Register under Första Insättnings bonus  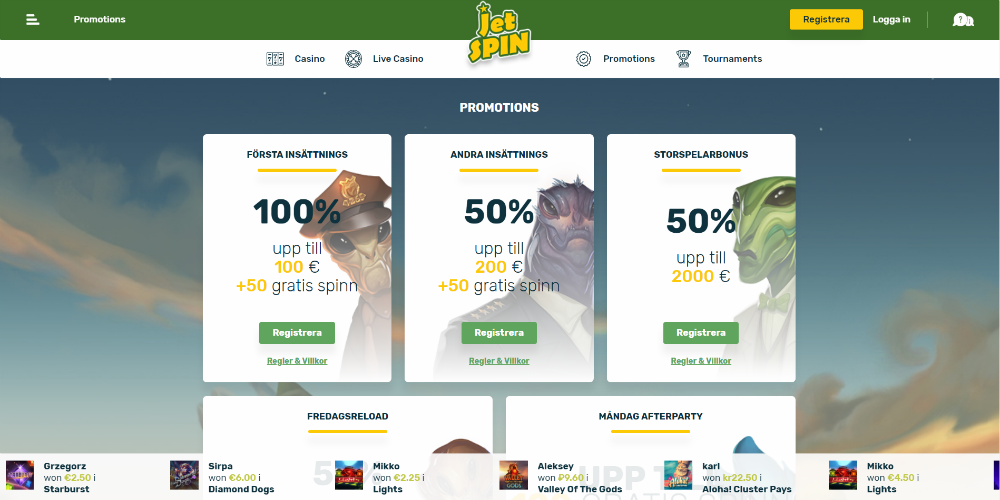(297, 333)
